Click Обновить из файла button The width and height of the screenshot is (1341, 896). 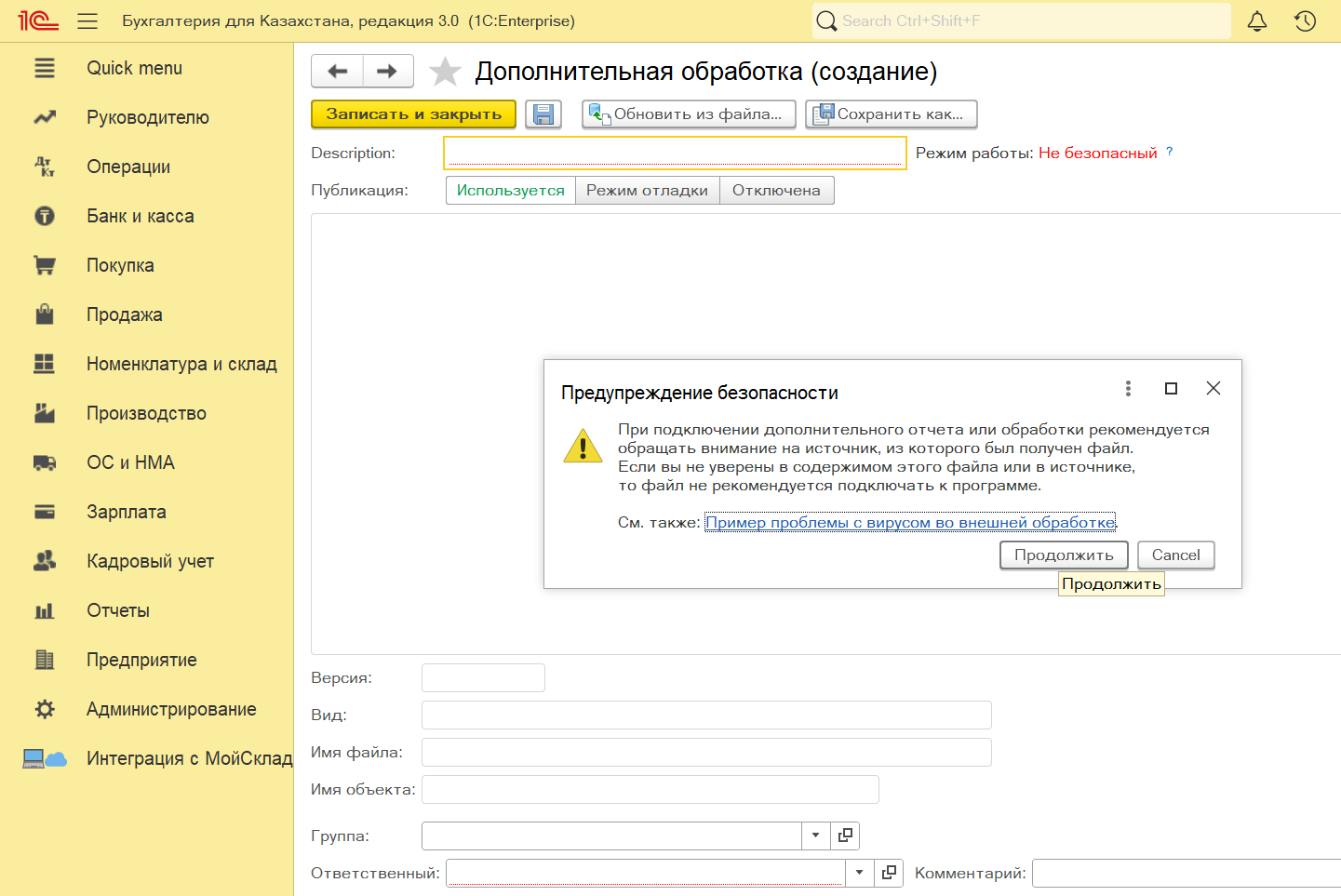coord(689,114)
